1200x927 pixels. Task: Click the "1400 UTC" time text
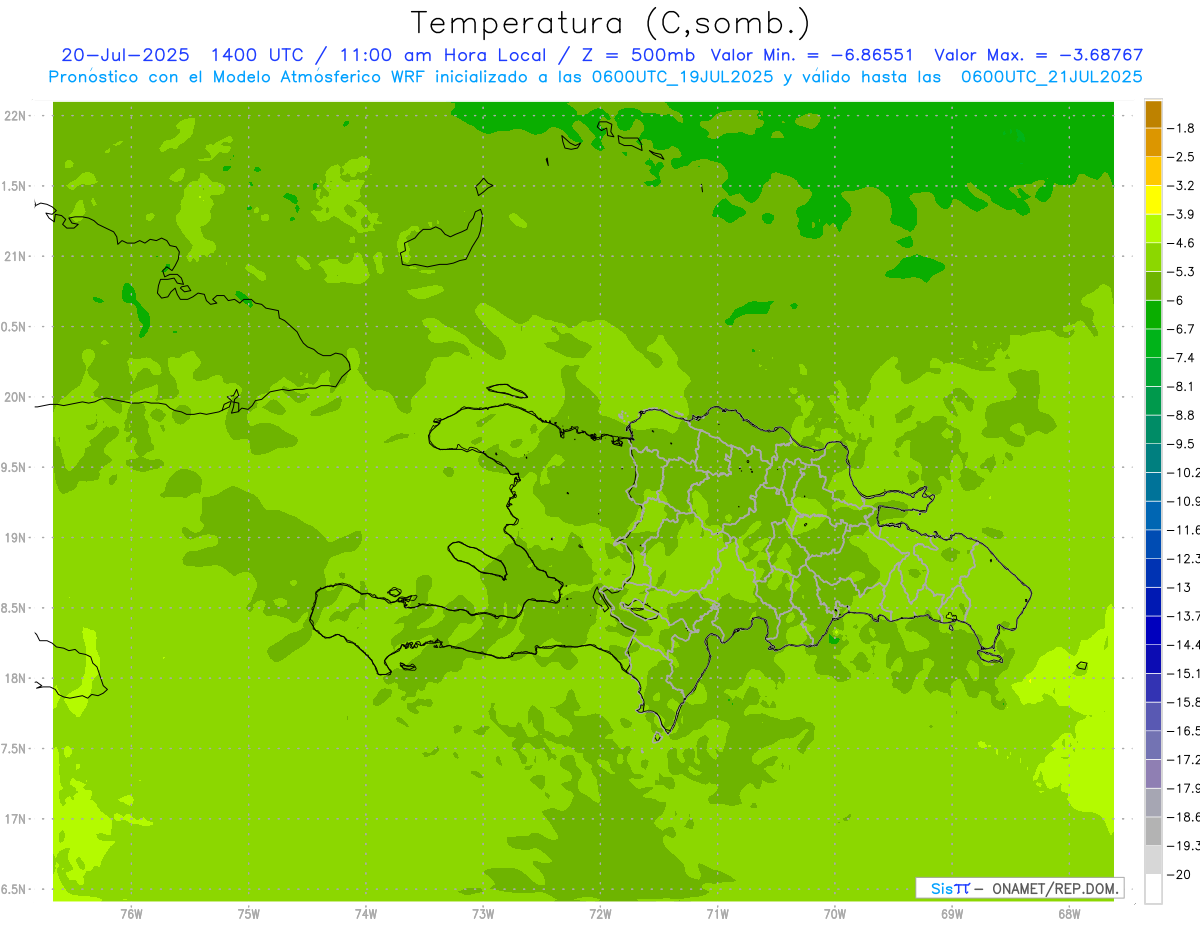[x=255, y=55]
